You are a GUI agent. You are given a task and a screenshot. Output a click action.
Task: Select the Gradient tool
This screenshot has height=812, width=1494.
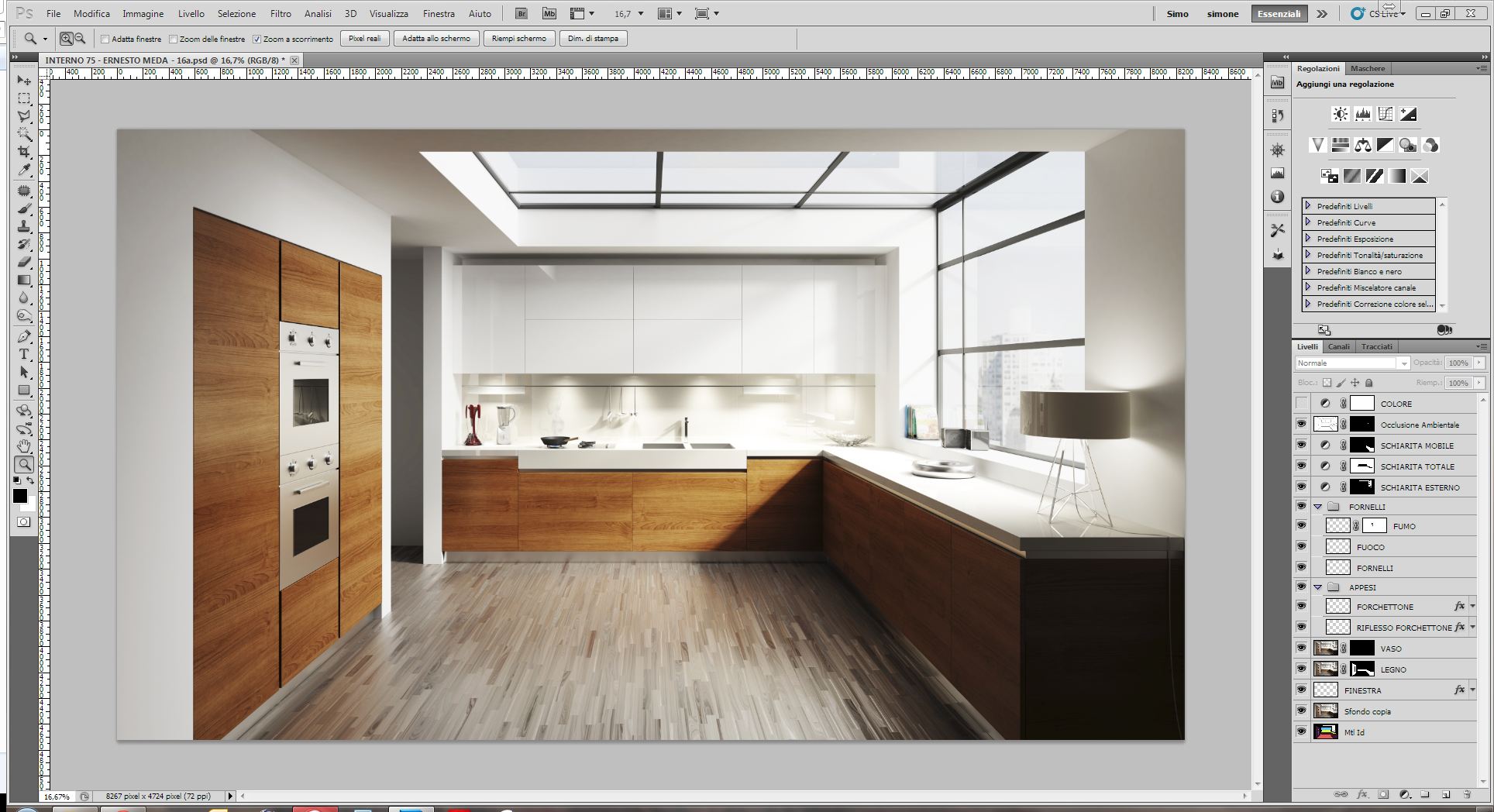(24, 280)
